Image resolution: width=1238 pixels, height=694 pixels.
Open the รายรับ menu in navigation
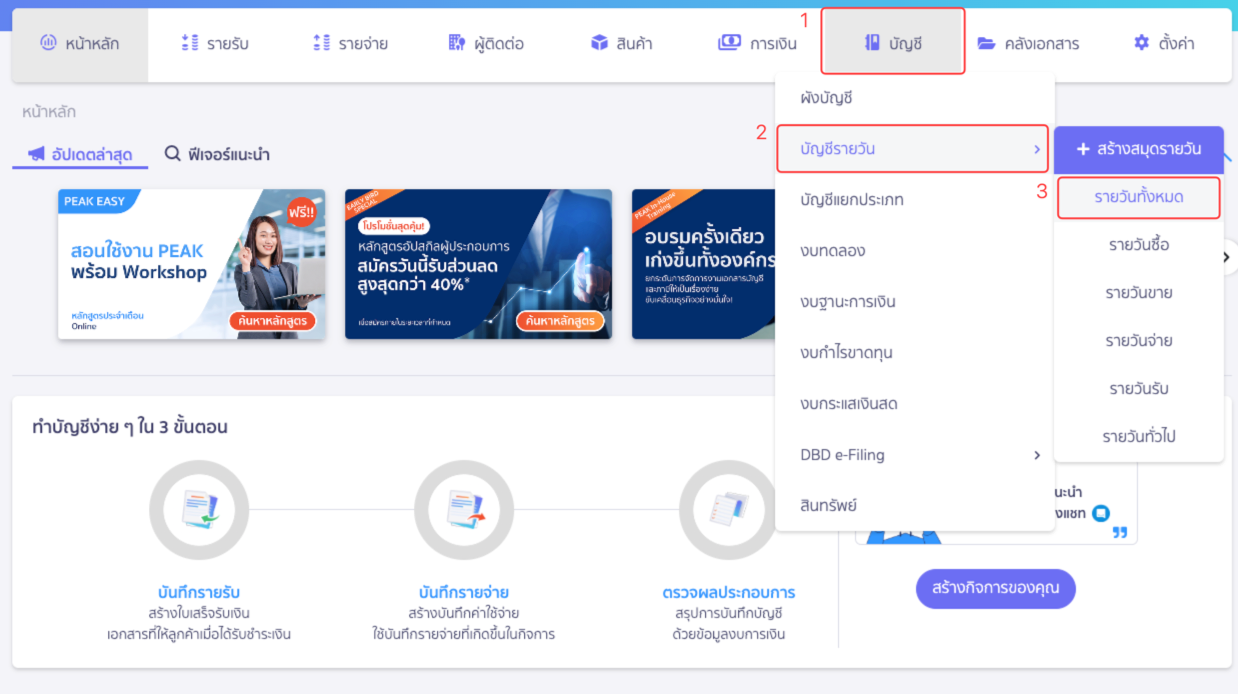pyautogui.click(x=214, y=44)
